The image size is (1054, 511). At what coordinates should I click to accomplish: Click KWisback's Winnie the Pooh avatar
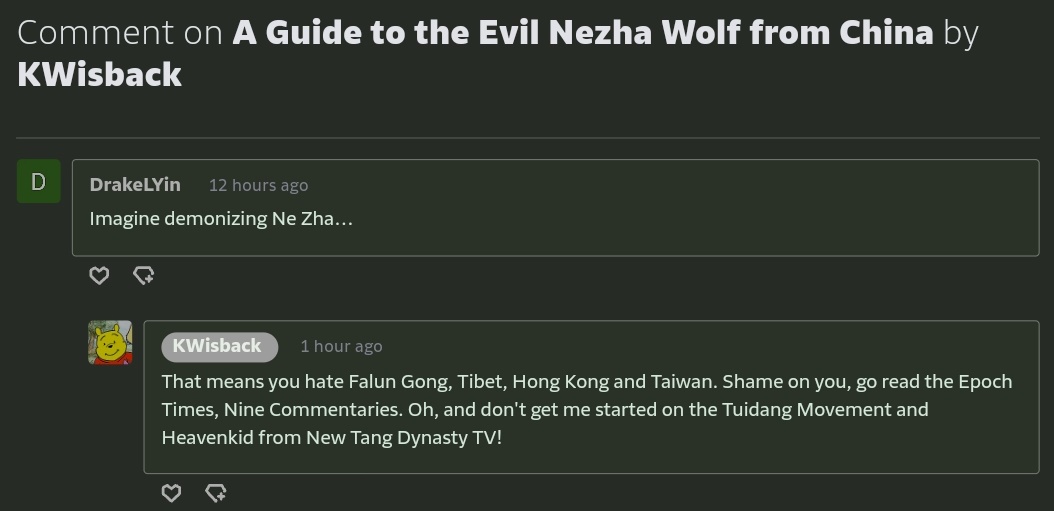(110, 343)
